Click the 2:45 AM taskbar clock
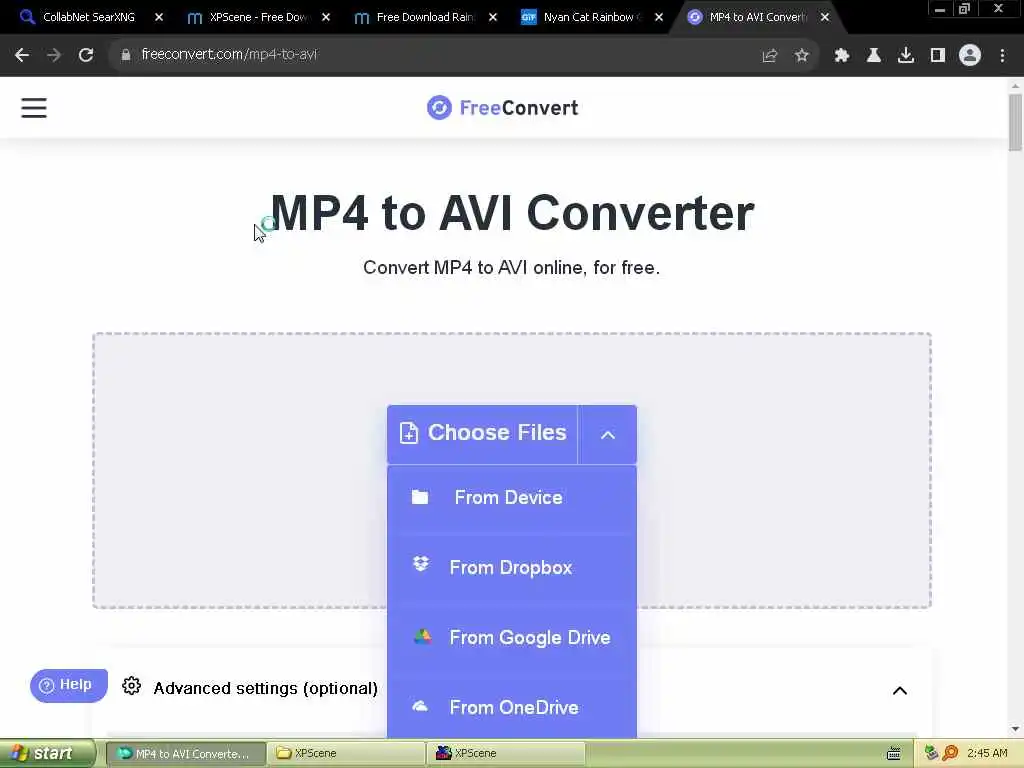Screen dimensions: 1024x768 pyautogui.click(x=987, y=753)
